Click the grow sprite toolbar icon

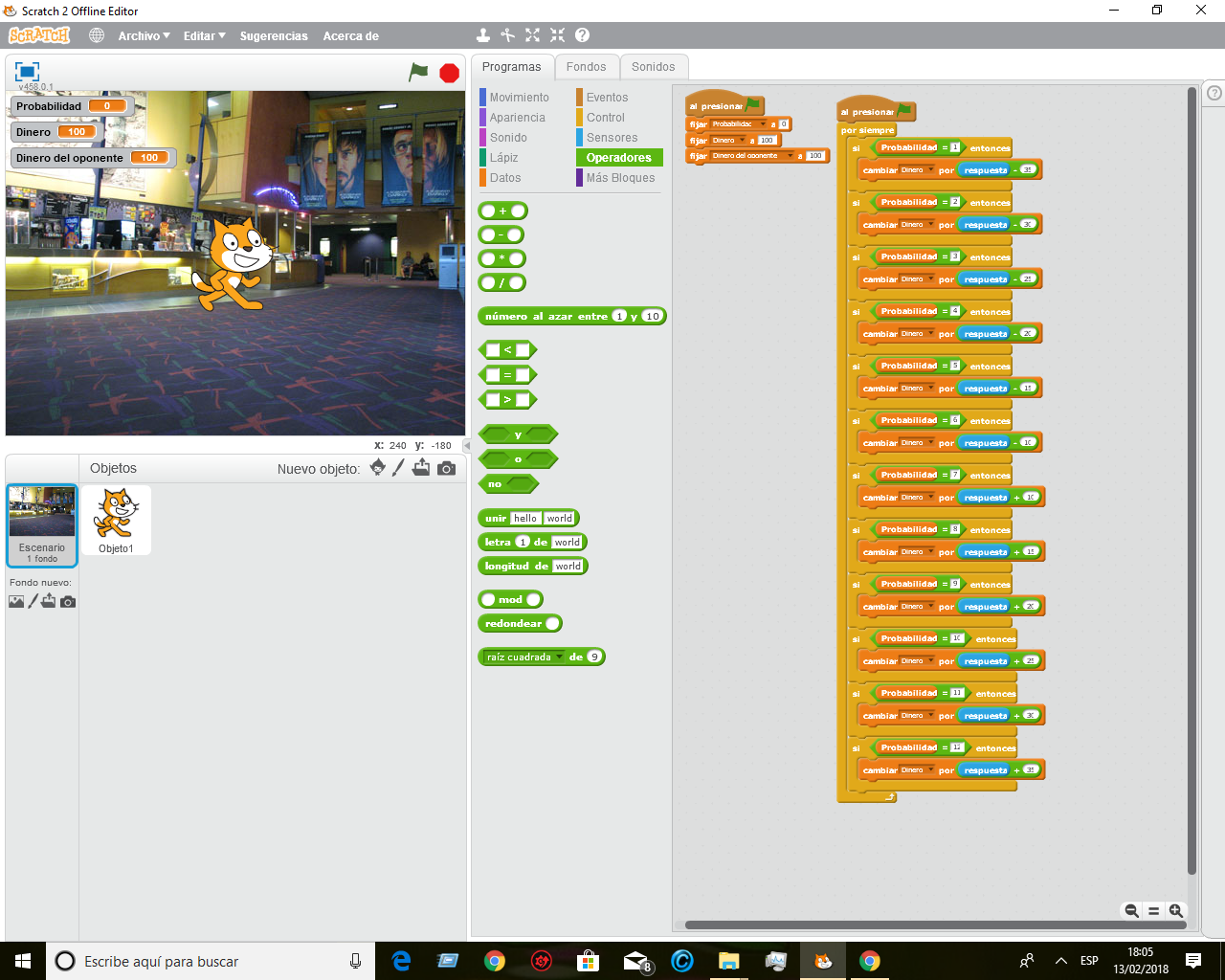pos(532,34)
